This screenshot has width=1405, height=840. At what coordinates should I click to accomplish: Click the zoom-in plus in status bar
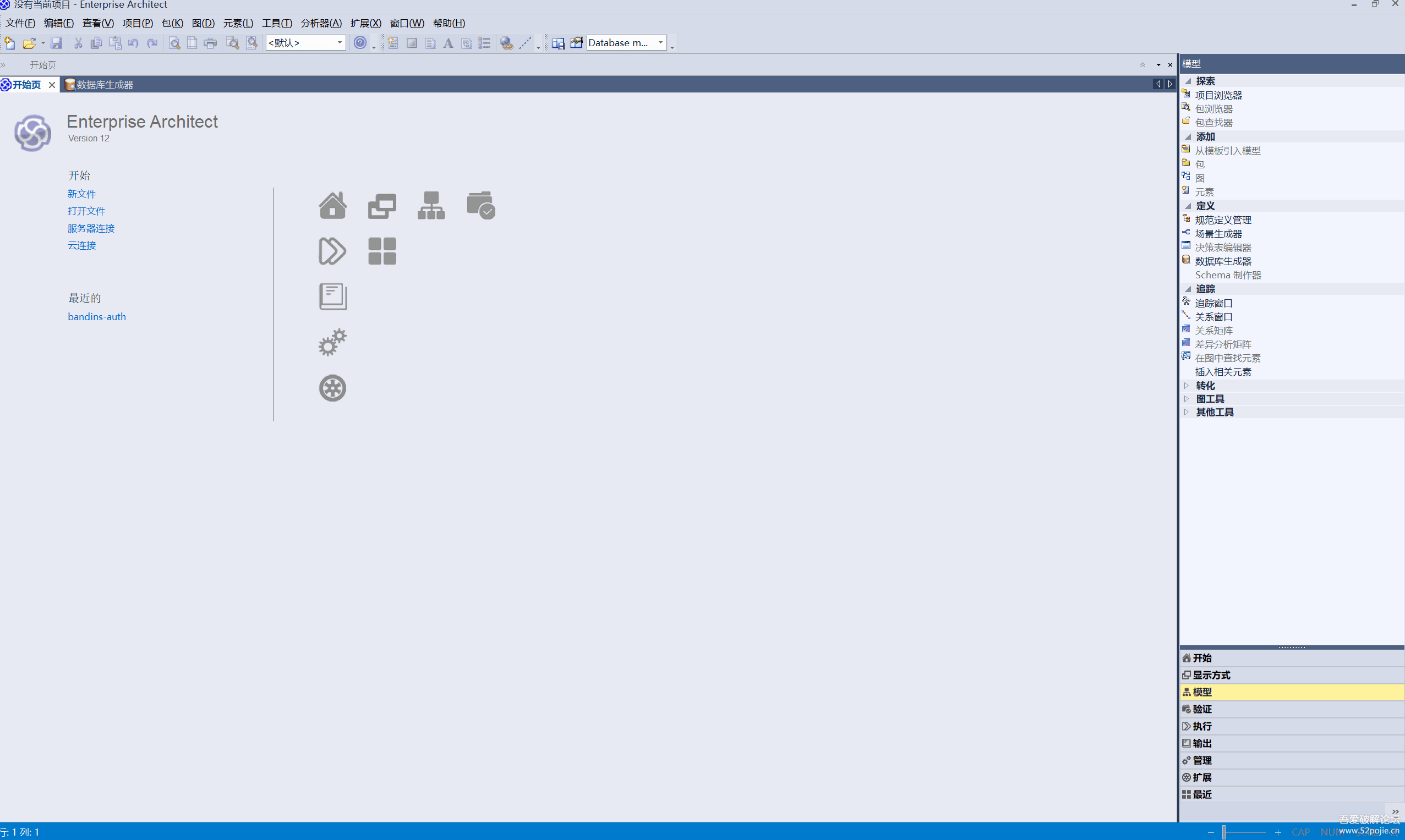coord(1278,832)
